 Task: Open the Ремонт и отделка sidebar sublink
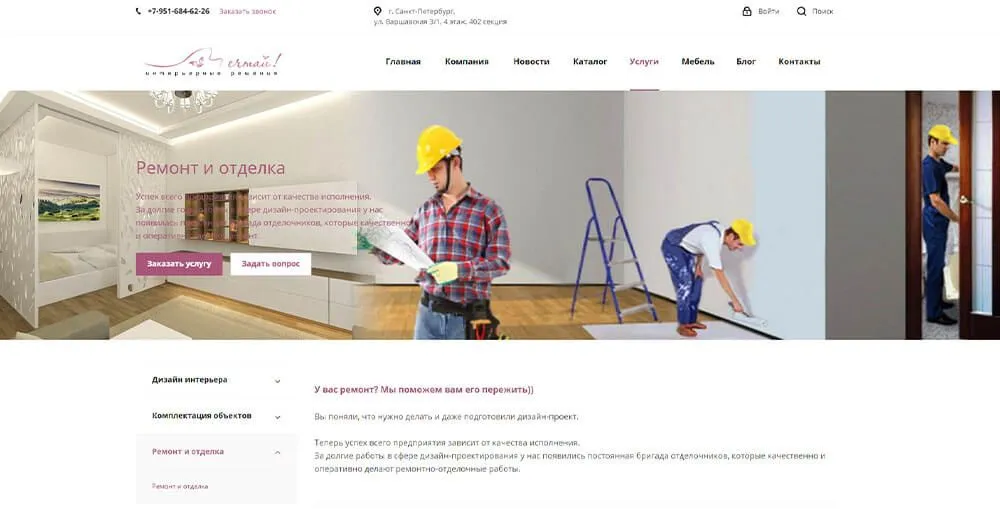coord(180,487)
